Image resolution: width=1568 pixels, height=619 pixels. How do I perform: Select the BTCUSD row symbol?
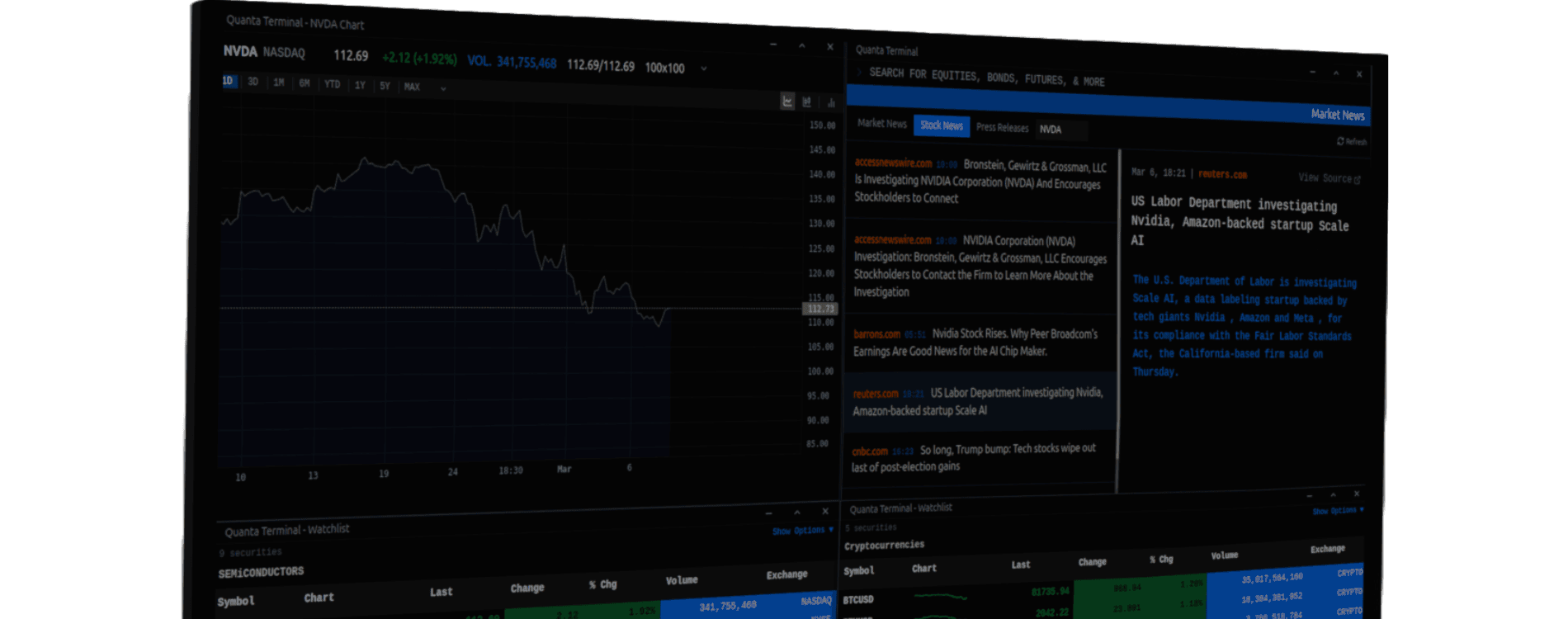click(x=858, y=600)
